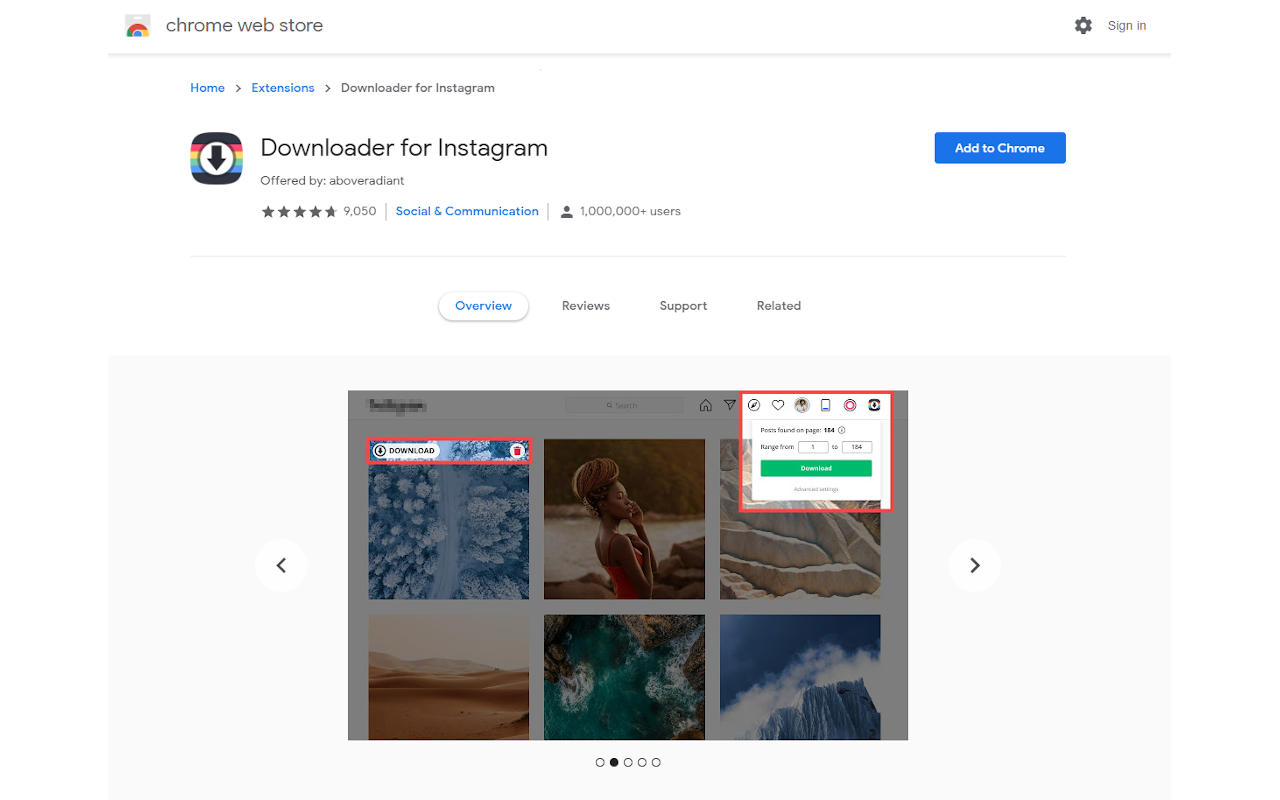Open settings via the gear icon

click(x=1083, y=26)
